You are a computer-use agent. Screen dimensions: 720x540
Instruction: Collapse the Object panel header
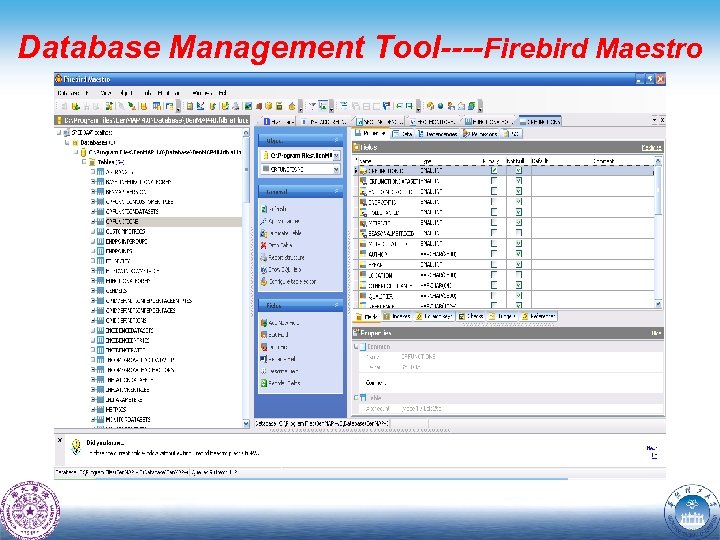pos(336,140)
